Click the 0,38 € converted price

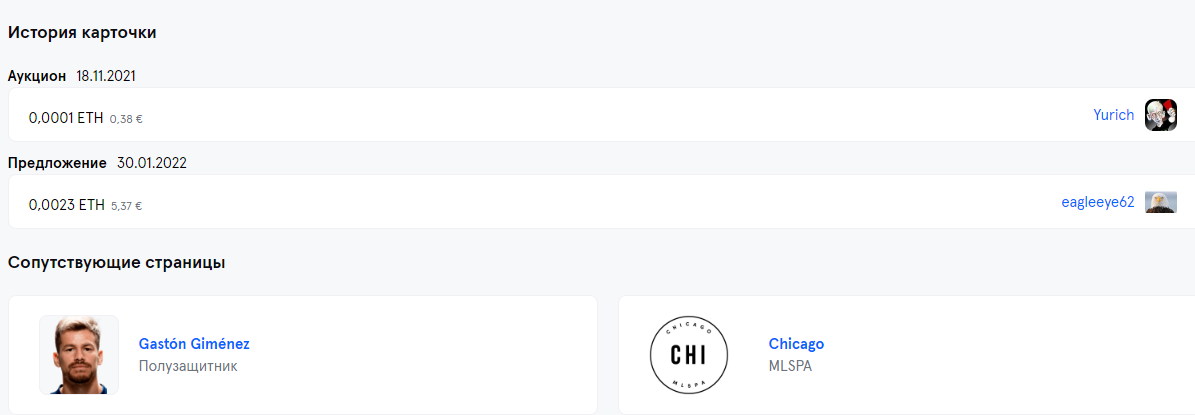coord(126,119)
